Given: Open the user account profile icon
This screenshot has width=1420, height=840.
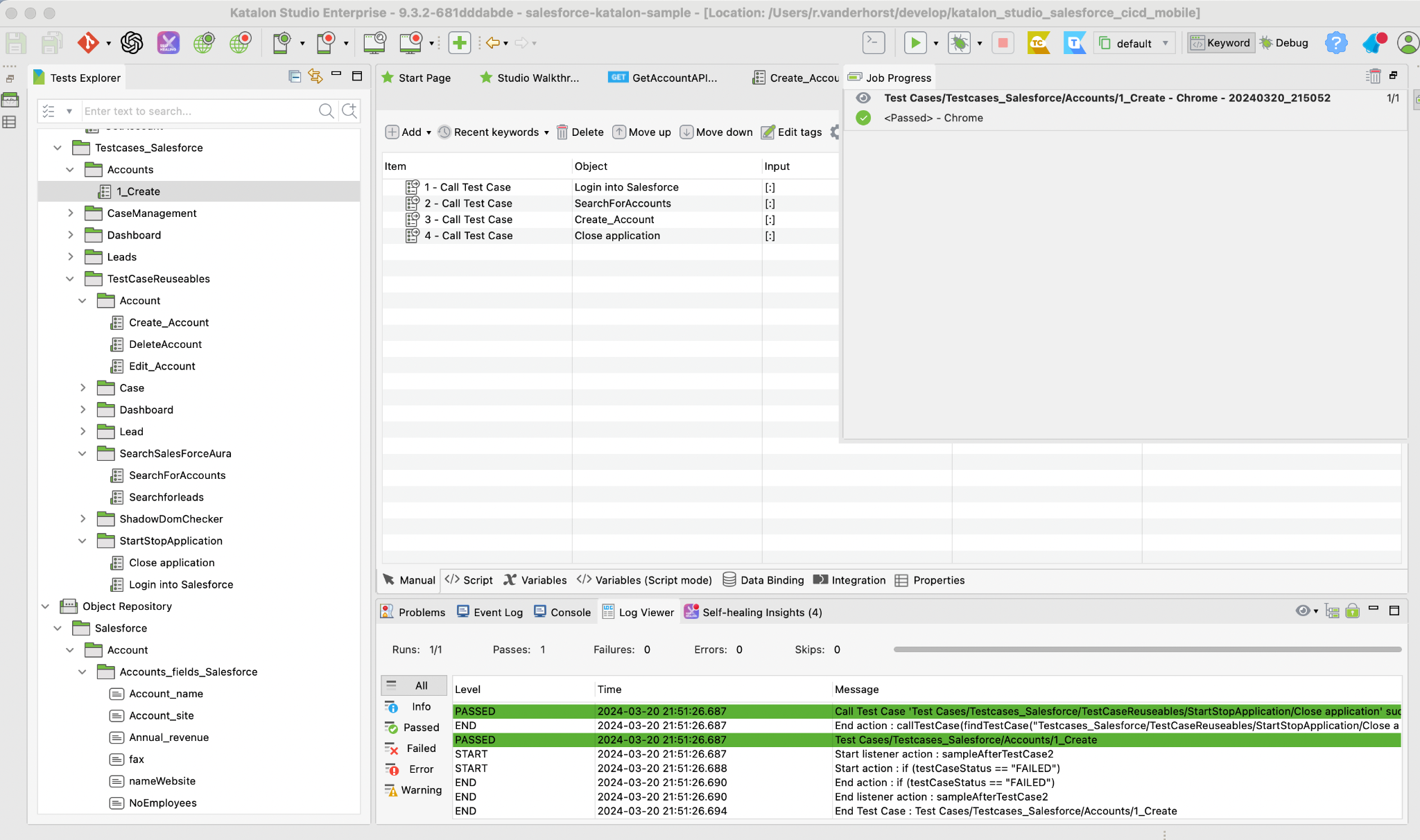Looking at the screenshot, I should (x=1408, y=43).
